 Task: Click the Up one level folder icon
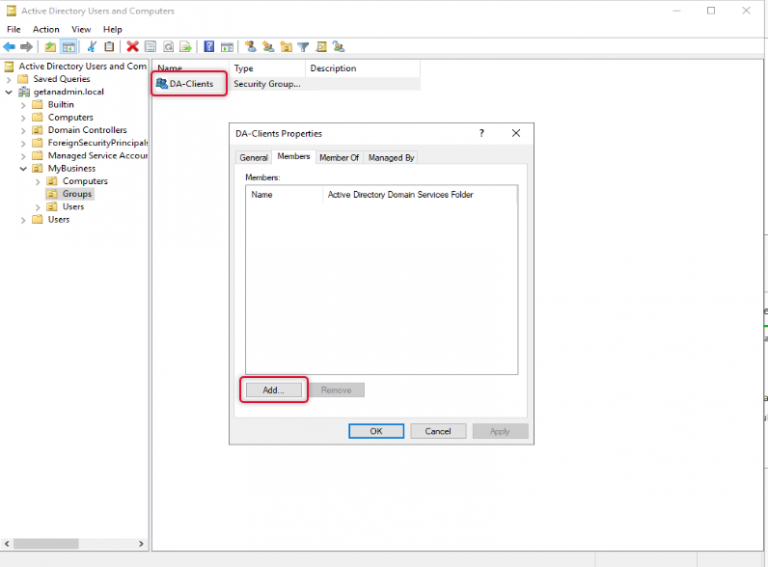point(50,47)
